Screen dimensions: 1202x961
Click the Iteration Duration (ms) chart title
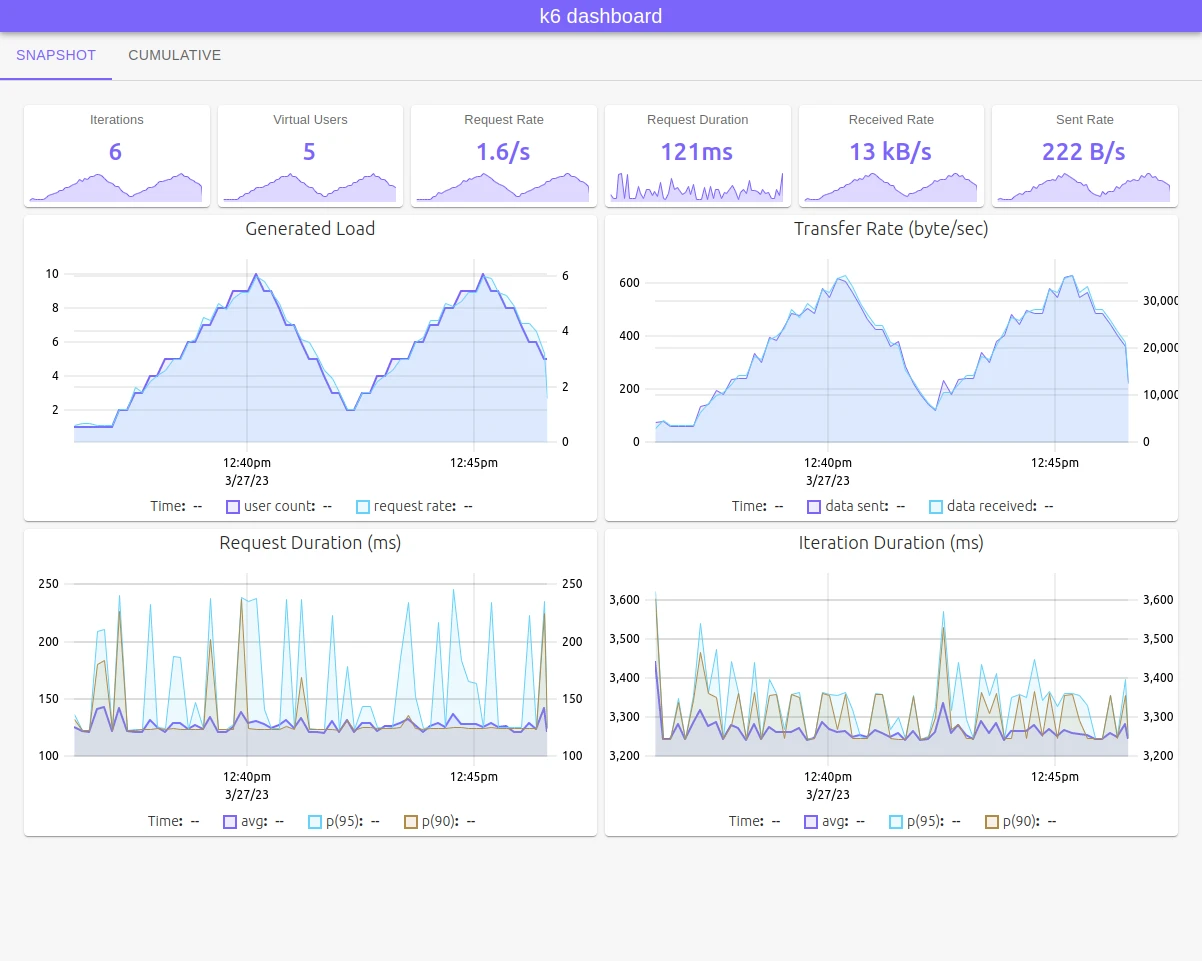point(891,543)
